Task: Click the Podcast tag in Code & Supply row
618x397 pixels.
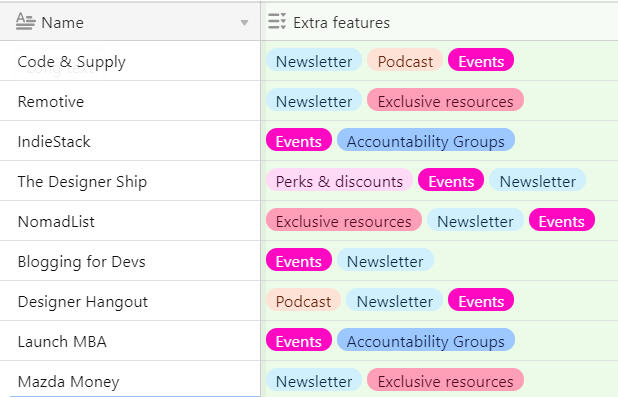Action: [x=405, y=61]
